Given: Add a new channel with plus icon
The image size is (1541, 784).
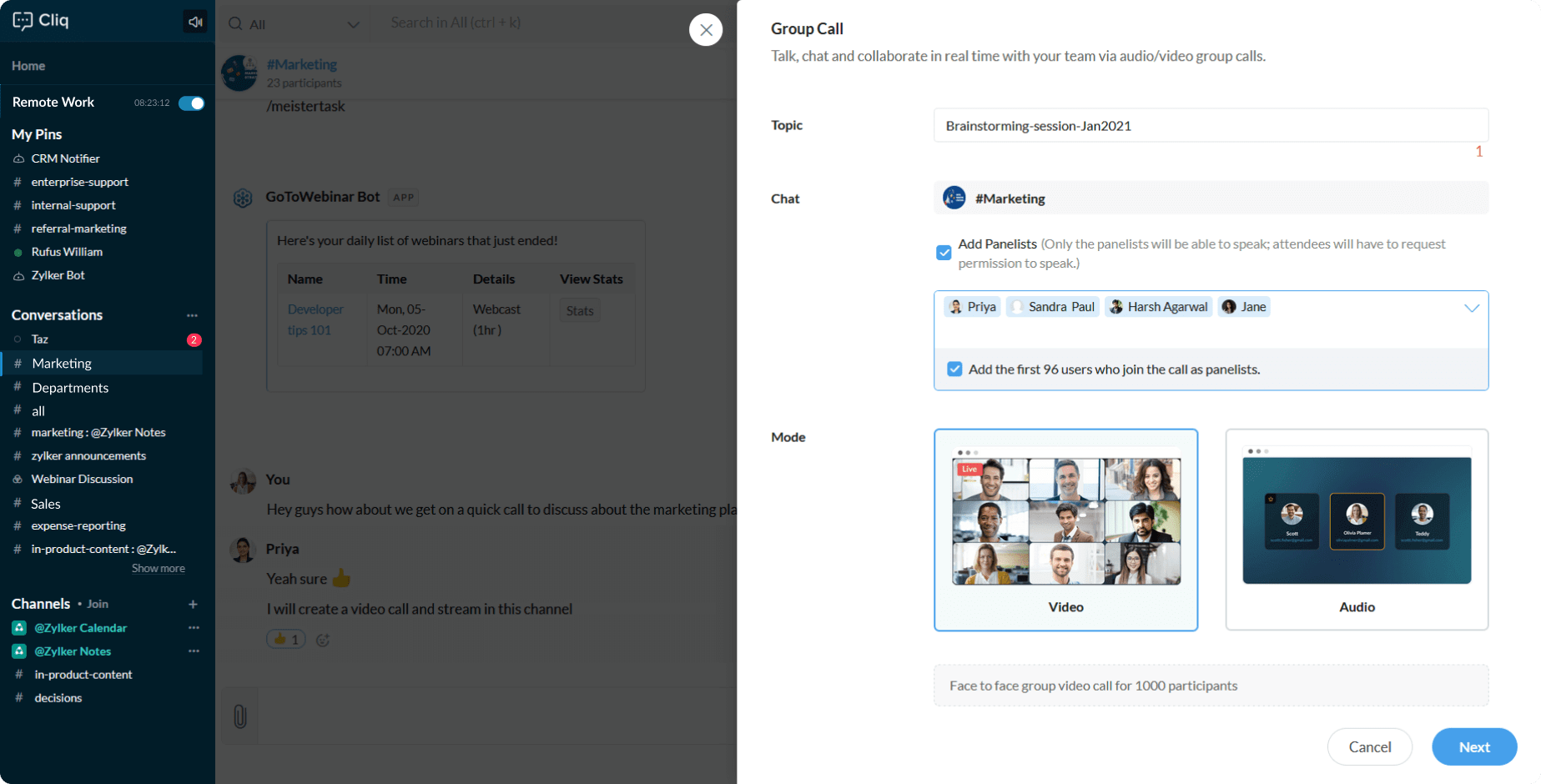Looking at the screenshot, I should pos(193,604).
